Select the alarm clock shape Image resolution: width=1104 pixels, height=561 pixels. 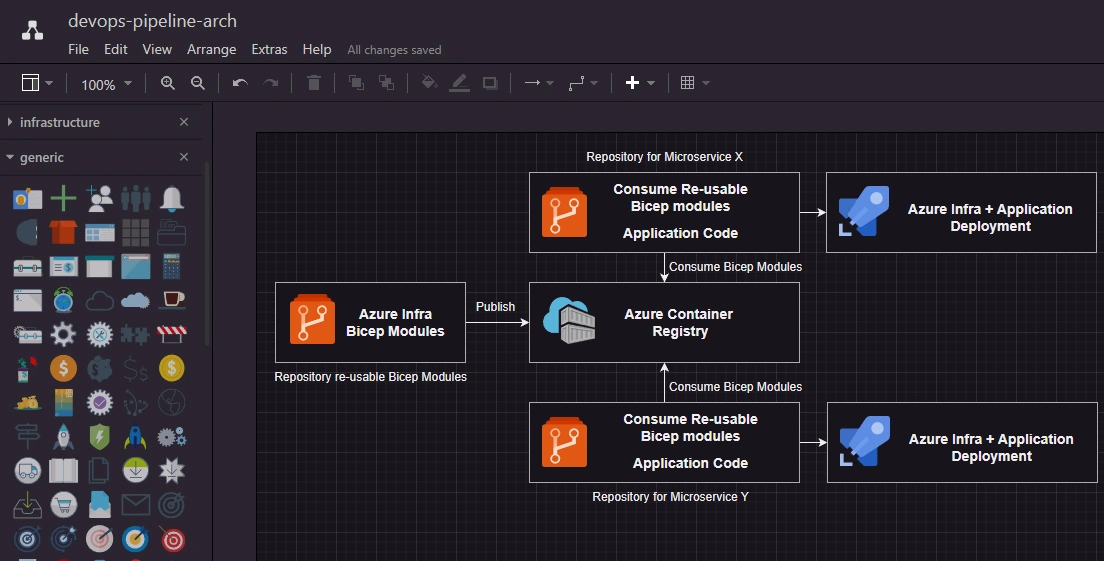pos(63,300)
